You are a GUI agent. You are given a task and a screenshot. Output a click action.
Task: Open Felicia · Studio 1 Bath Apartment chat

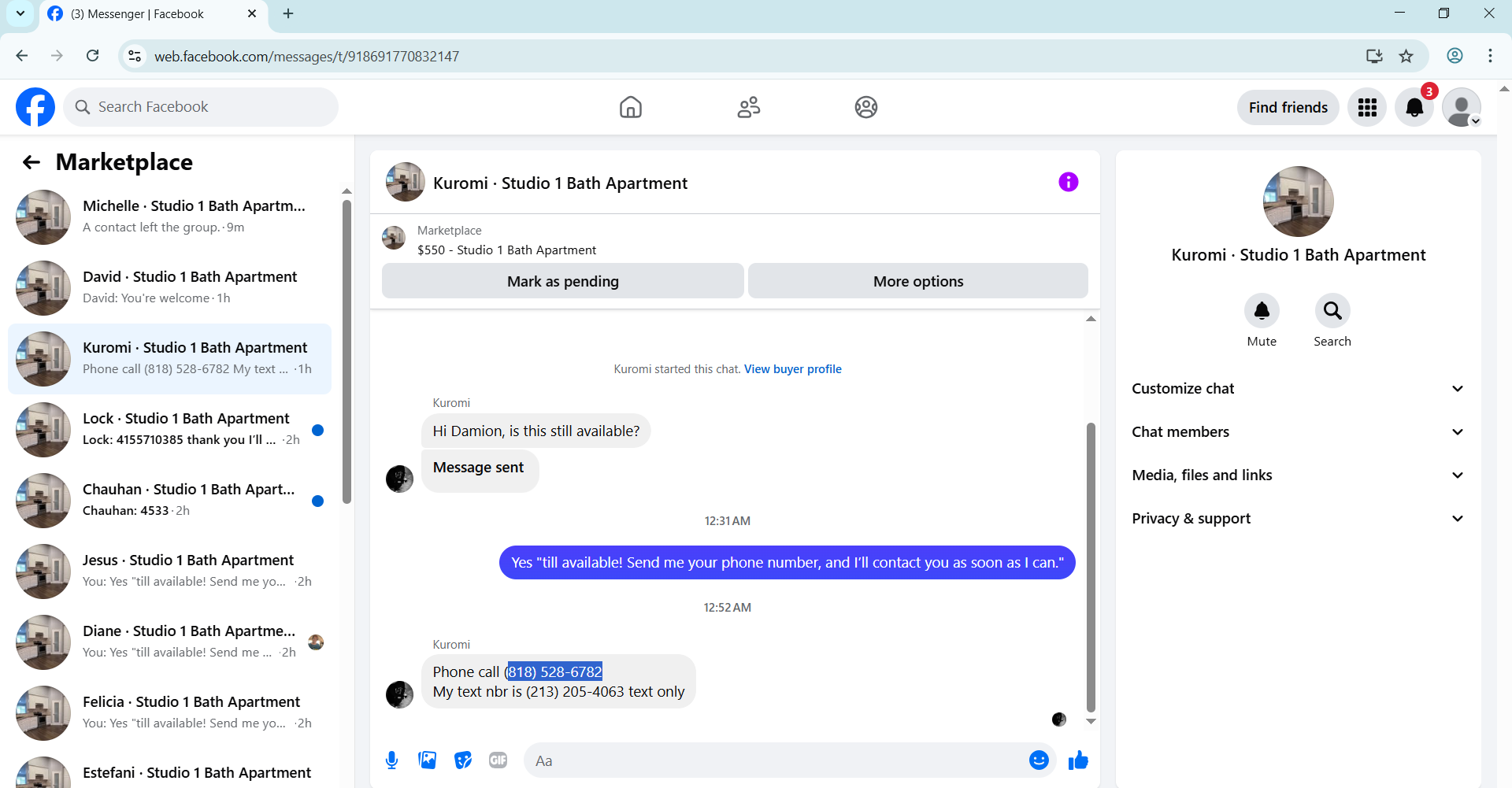169,713
